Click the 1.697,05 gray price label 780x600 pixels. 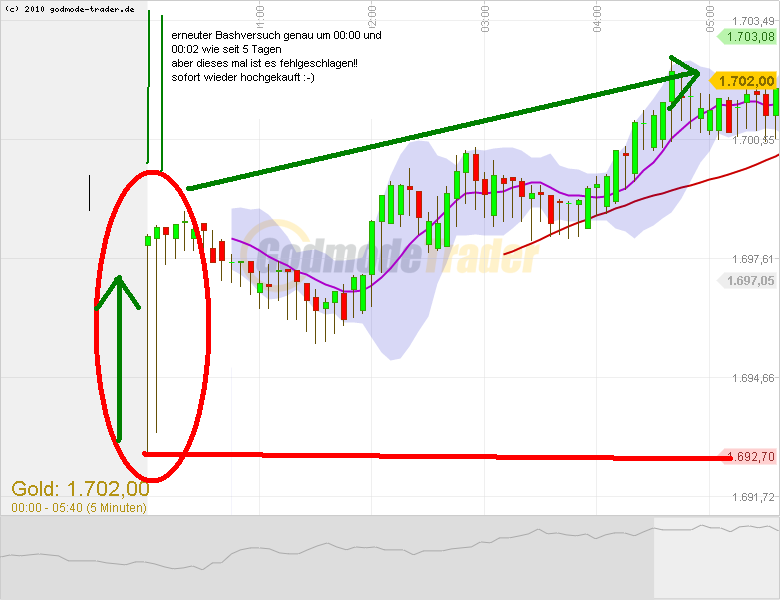pos(746,281)
